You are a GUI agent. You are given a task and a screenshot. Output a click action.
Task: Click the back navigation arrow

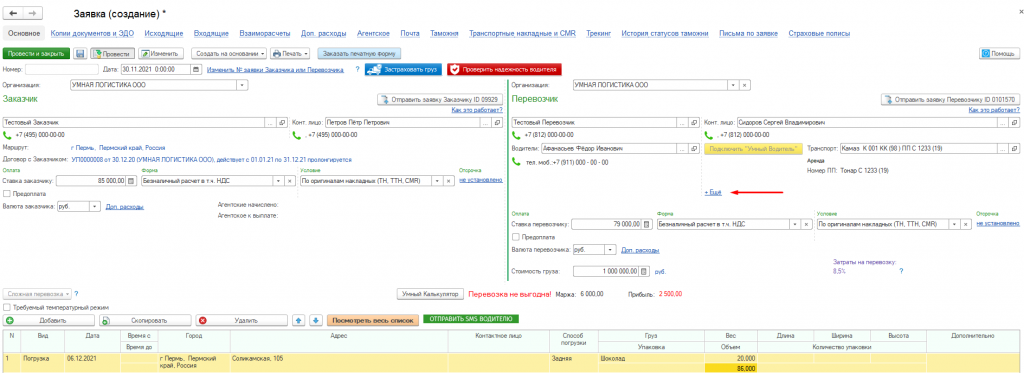click(x=14, y=13)
